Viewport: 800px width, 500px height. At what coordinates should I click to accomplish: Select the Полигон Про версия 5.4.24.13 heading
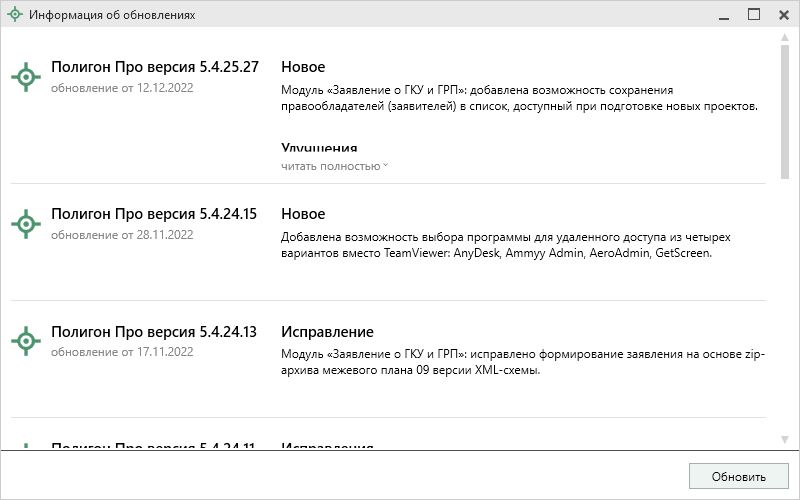[x=155, y=331]
